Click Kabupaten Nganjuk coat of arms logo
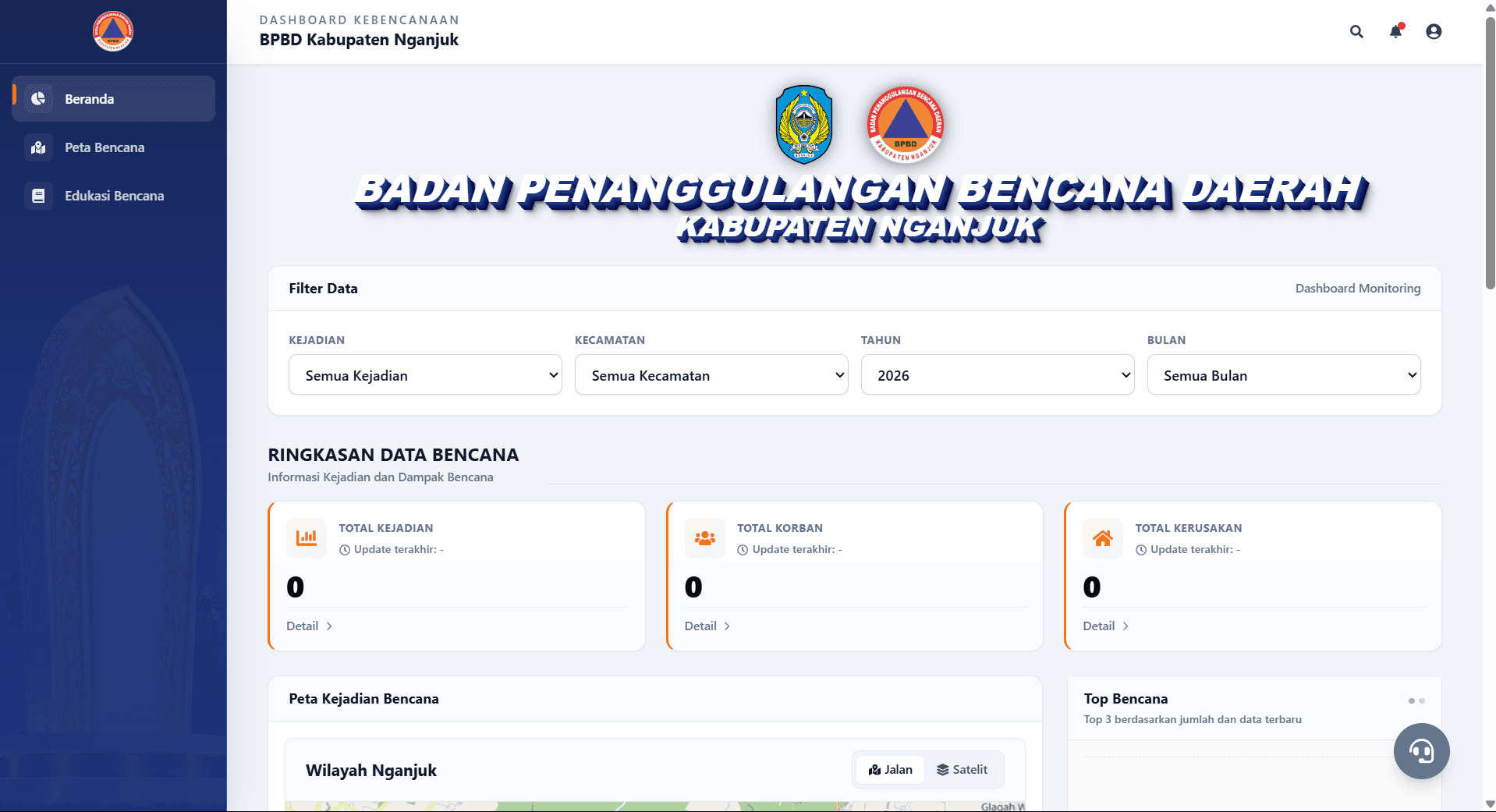The image size is (1496, 812). click(804, 125)
